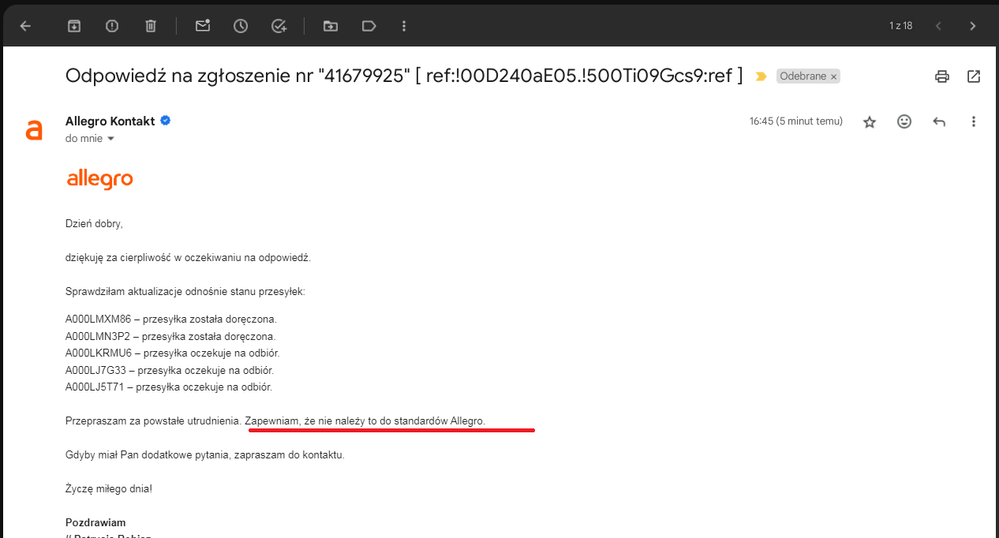Screen dimensions: 999x538
Task: Click verified sender checkmark badge
Action: pyautogui.click(x=166, y=120)
